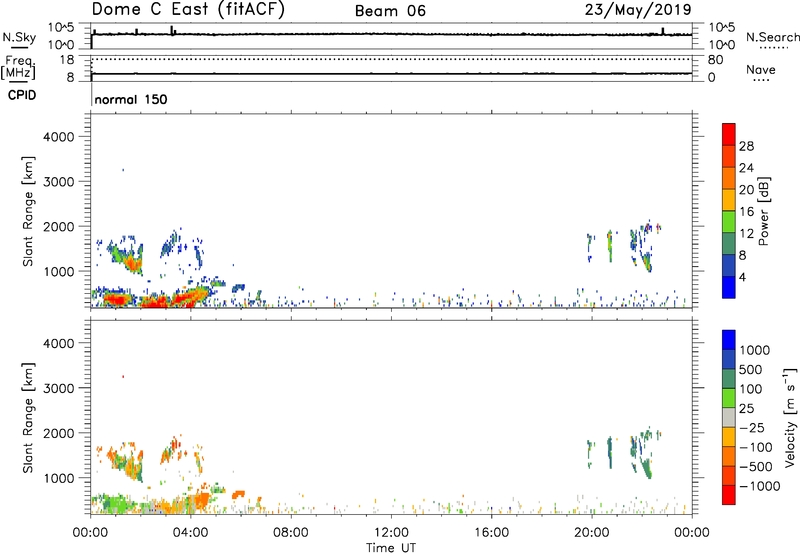Click the 'N.Sky' axis label
This screenshot has width=800, height=554.
pos(19,37)
